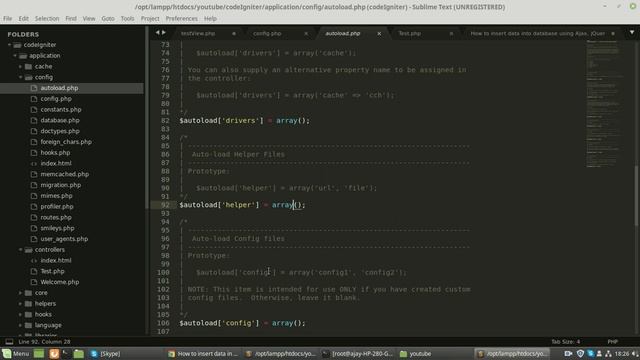Switch to the Test.php tab
Screen dimensions: 640x360
409,33
